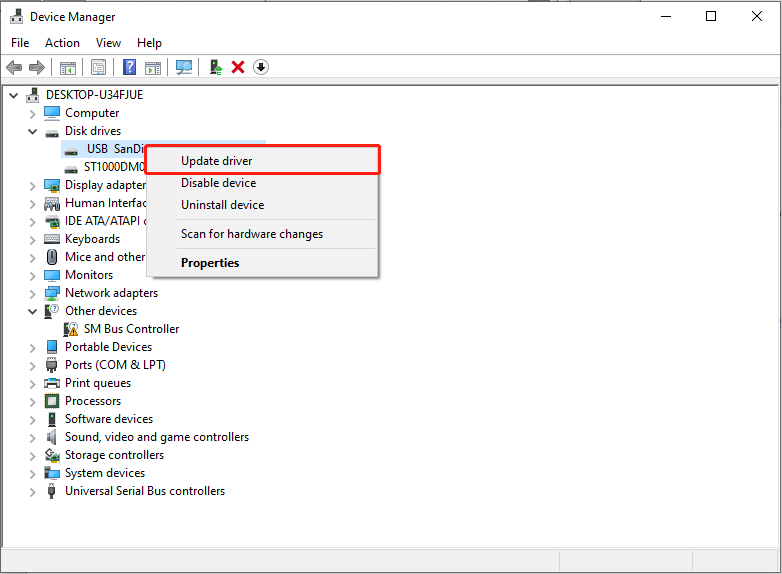Screen dimensions: 782x574
Task: Click the Mice and other pointing devices icon
Action: 52,257
